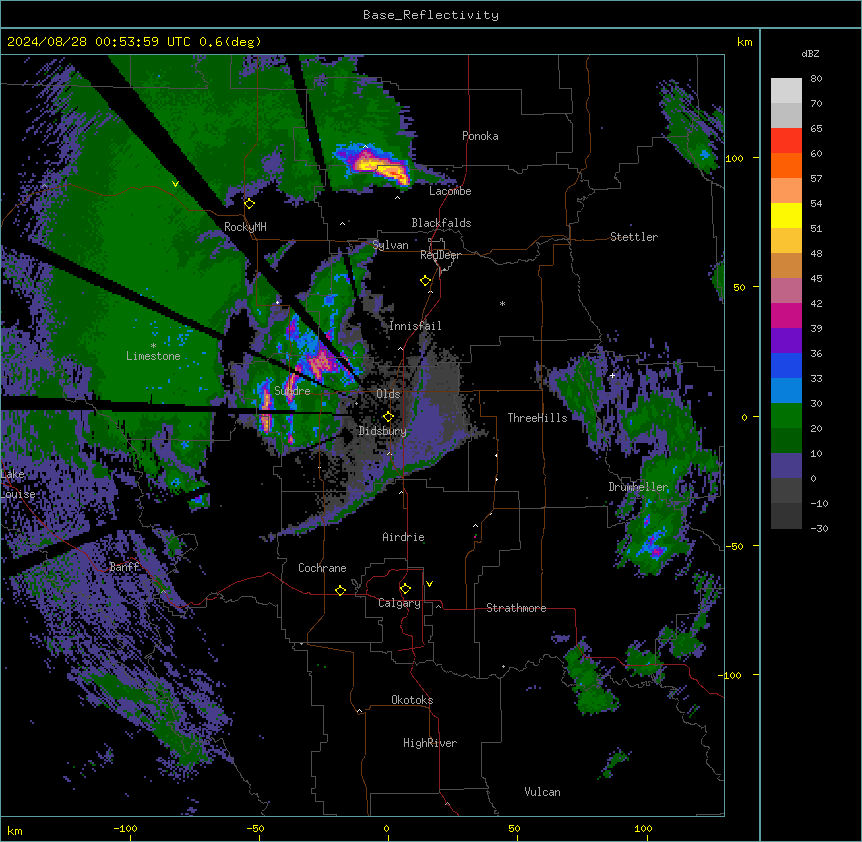Screen dimensions: 862x842
Task: Select the yellow diamond marker south of RedDeer
Action: 426,281
